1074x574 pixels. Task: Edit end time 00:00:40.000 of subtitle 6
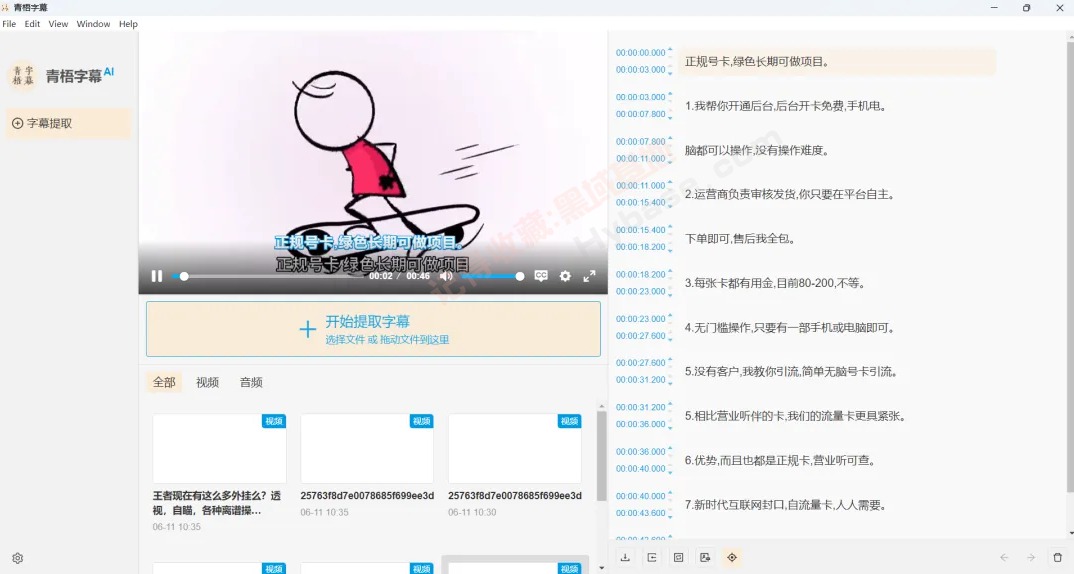tap(640, 469)
